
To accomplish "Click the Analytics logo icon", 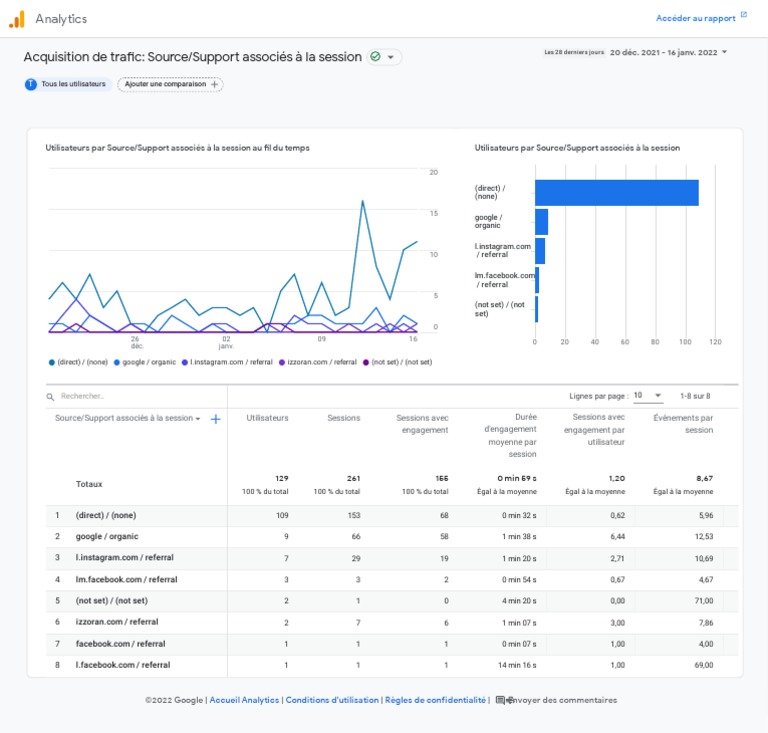I will pos(17,19).
